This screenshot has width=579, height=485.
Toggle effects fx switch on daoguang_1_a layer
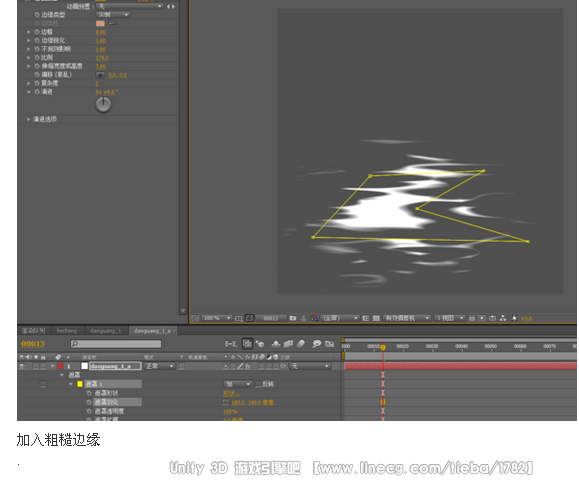pos(248,366)
